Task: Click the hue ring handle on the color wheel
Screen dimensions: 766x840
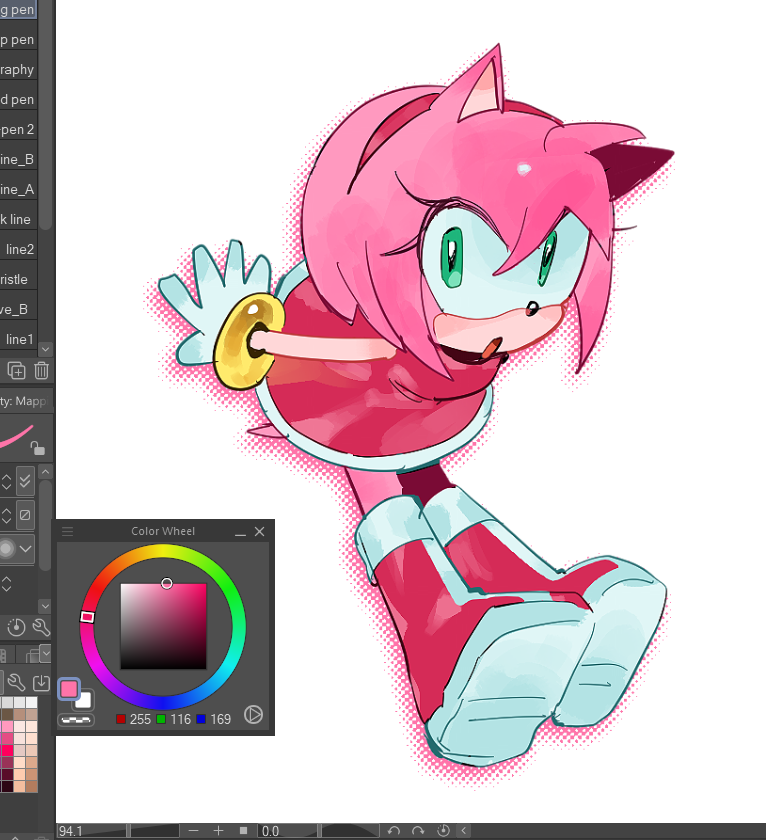Action: pos(87,617)
